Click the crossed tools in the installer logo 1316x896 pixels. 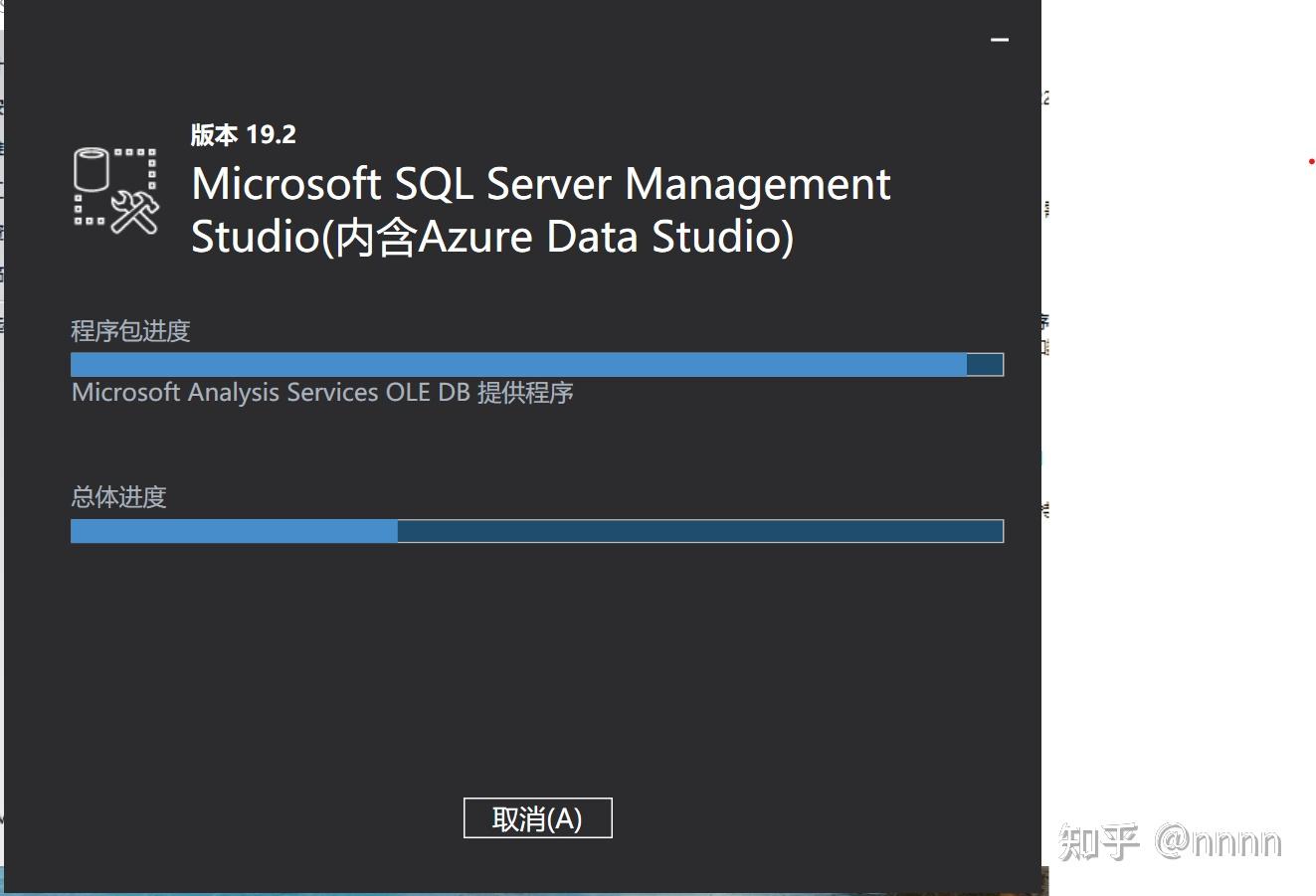pos(134,214)
